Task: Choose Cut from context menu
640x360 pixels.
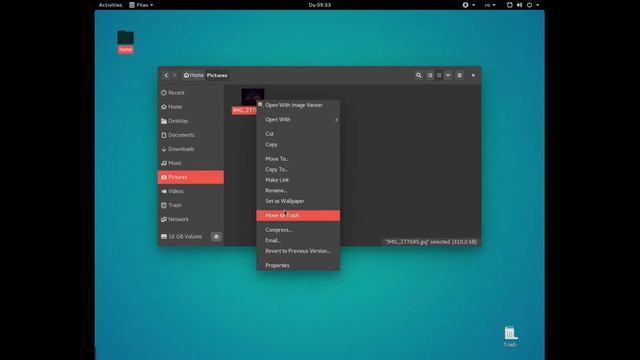Action: 298,134
